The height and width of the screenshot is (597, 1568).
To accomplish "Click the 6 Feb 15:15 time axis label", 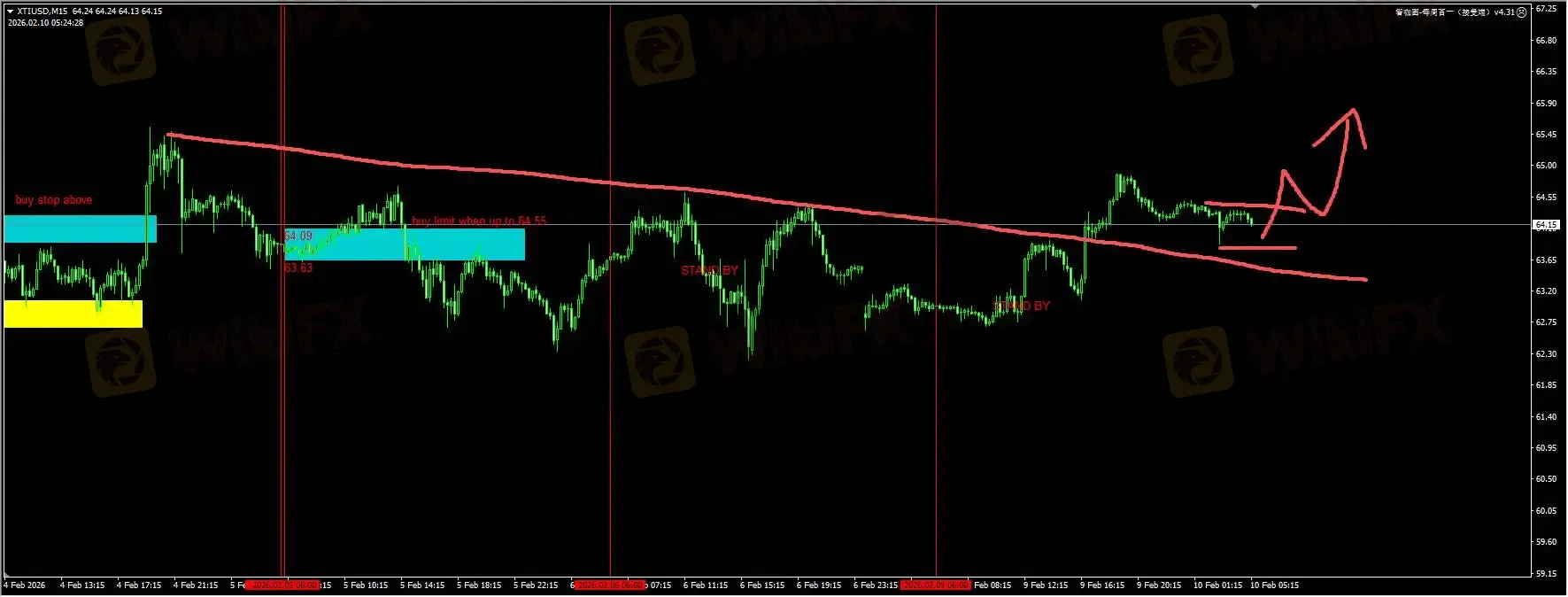I will coord(762,585).
